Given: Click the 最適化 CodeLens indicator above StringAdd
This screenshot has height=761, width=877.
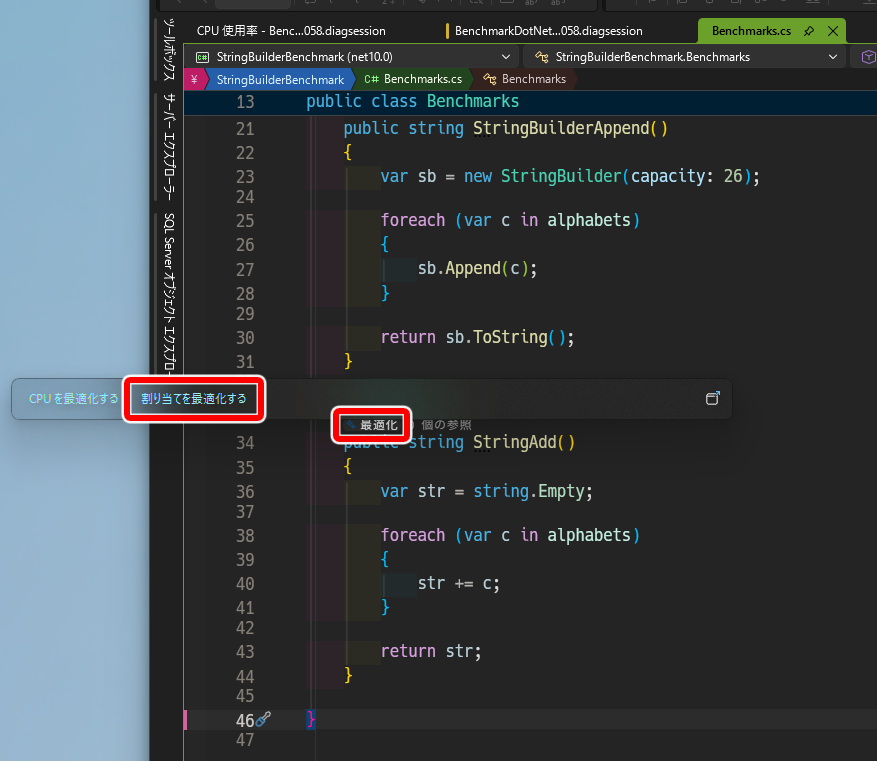Looking at the screenshot, I should click(x=373, y=425).
